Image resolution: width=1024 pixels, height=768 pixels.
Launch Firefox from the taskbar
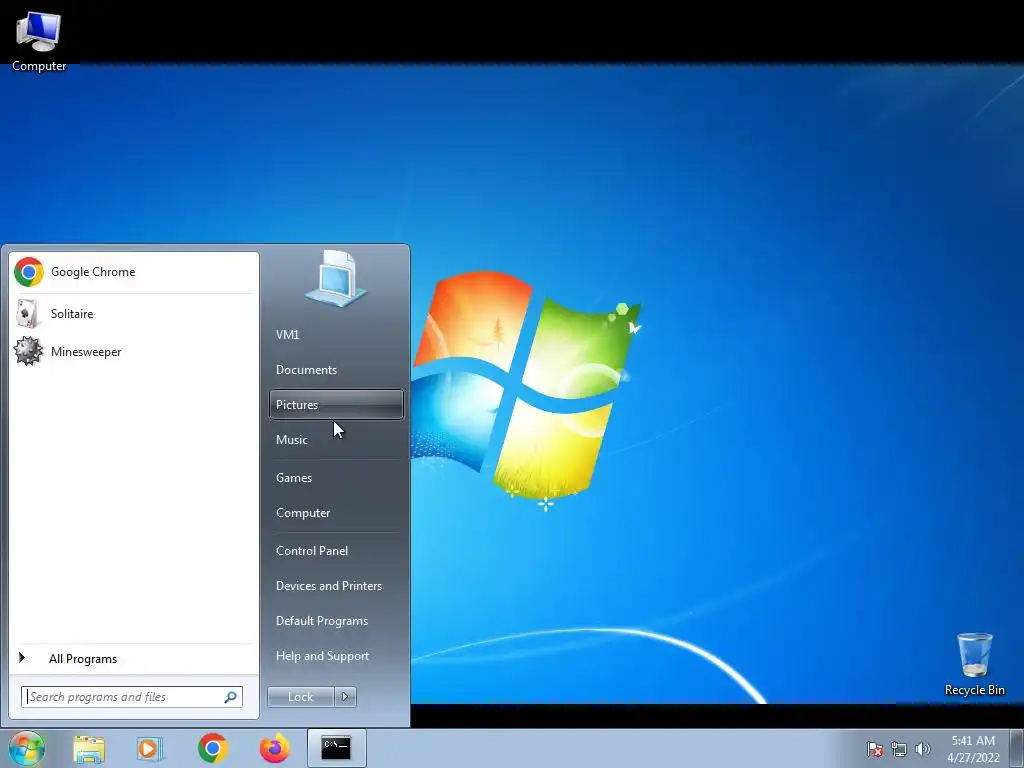coord(274,748)
